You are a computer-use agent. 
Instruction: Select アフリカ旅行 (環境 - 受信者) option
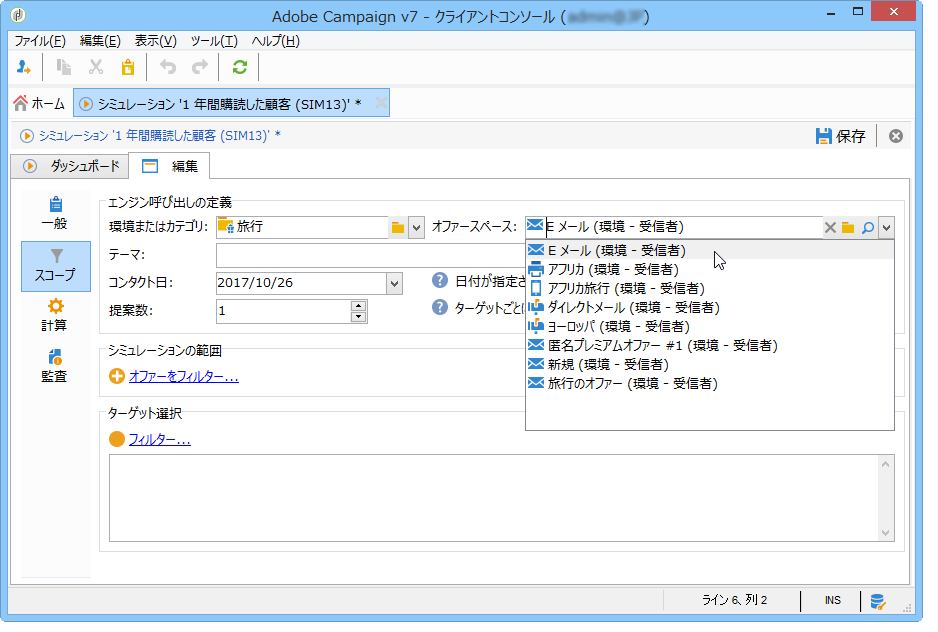709,288
